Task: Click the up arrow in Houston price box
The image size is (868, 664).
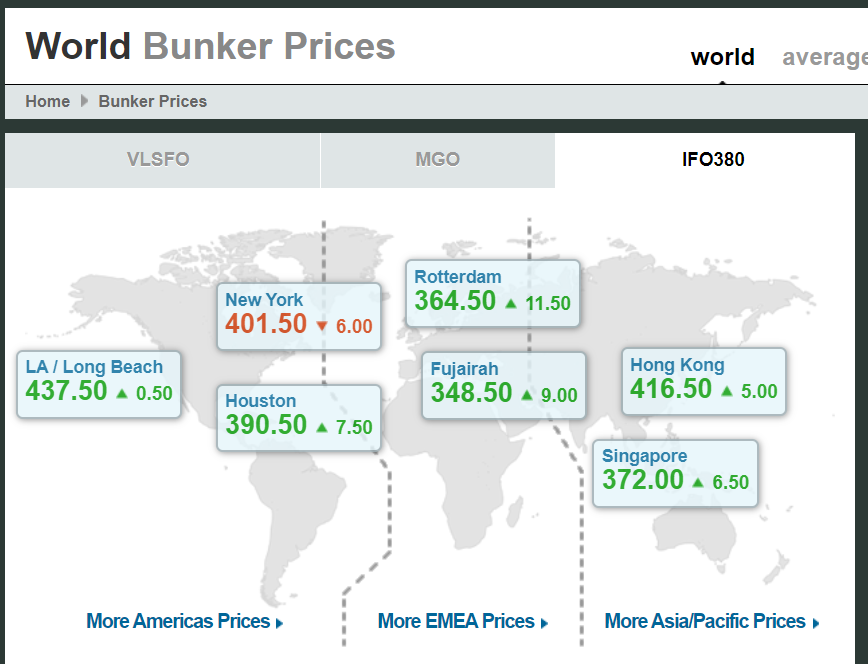Action: coord(322,427)
